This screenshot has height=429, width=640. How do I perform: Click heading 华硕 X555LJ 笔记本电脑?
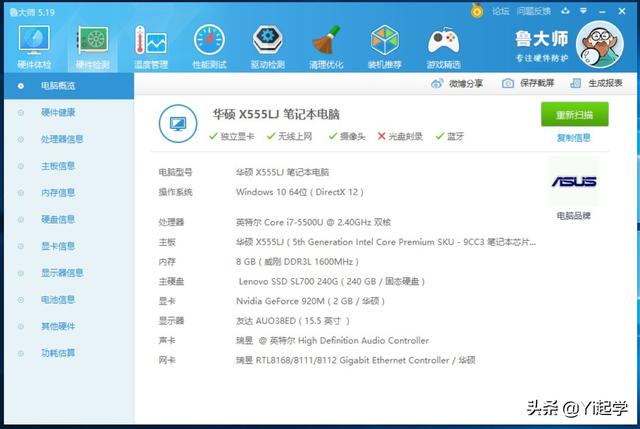coord(276,114)
